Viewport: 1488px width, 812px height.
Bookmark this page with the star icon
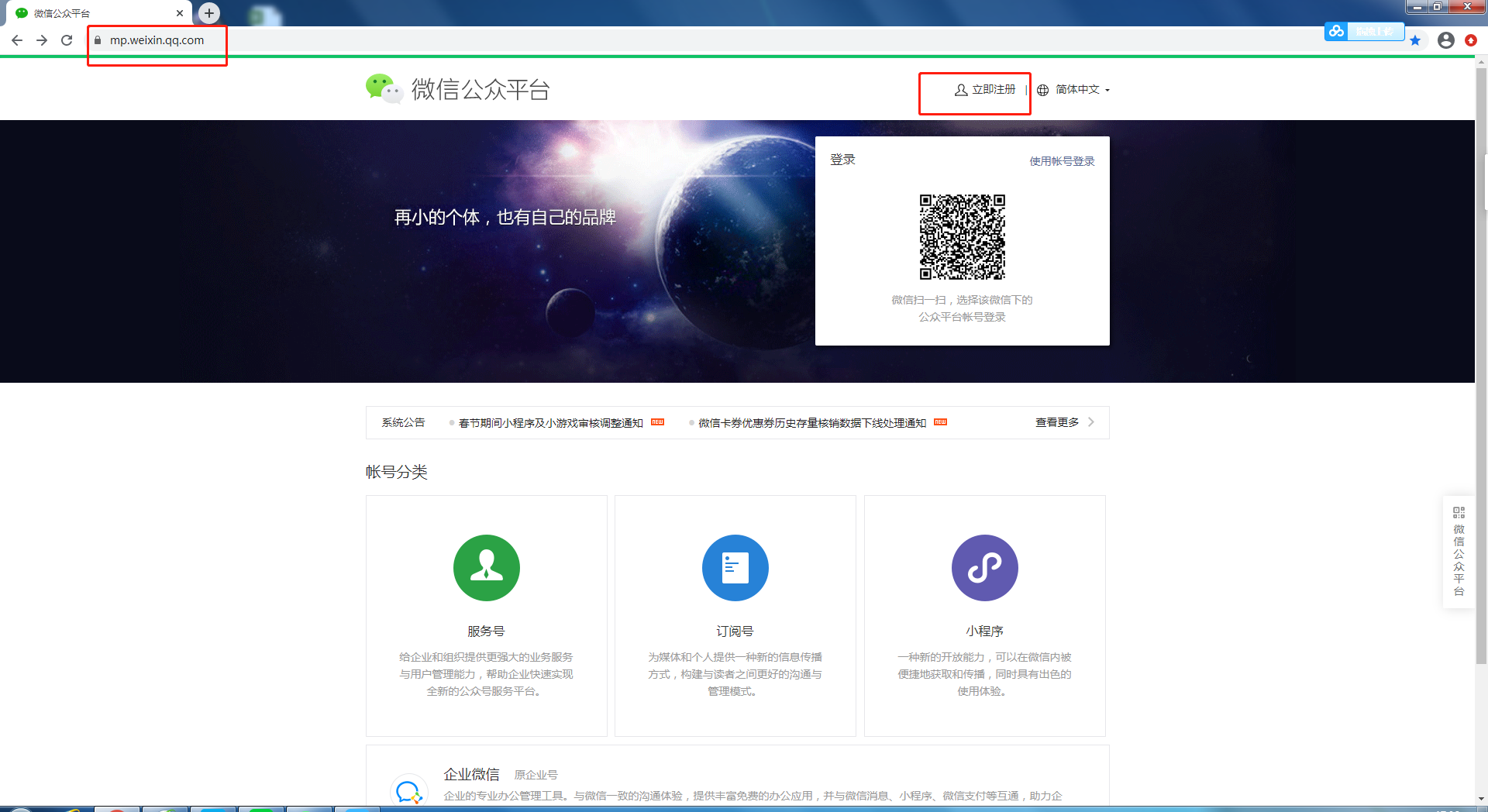[1415, 40]
